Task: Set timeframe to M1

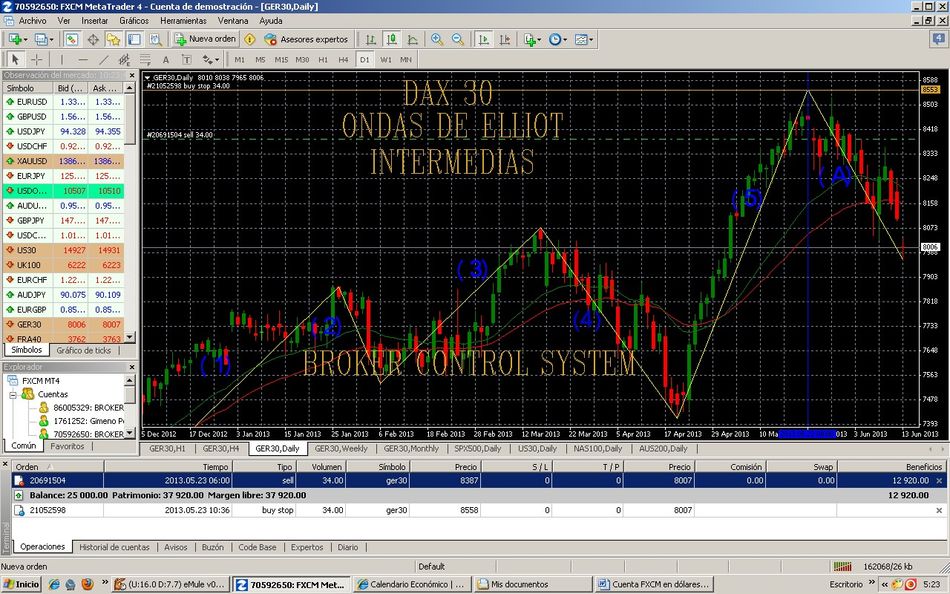Action: click(x=240, y=59)
